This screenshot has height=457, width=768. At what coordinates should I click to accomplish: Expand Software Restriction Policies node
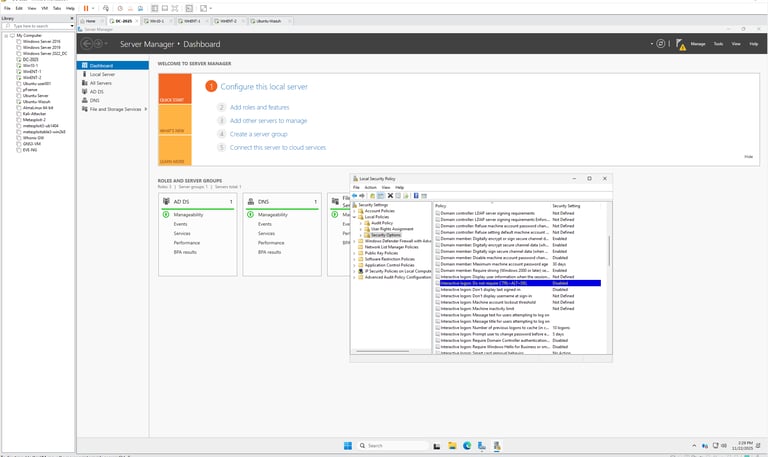click(x=355, y=259)
